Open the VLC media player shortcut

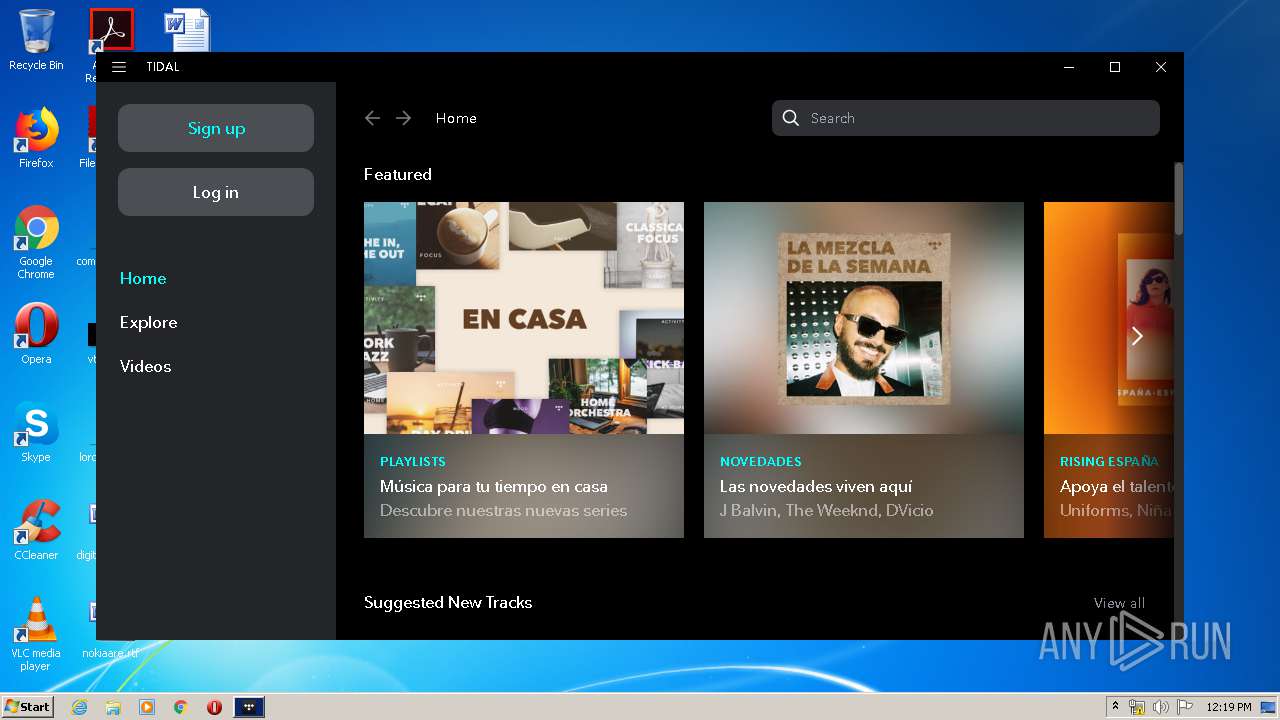(36, 634)
